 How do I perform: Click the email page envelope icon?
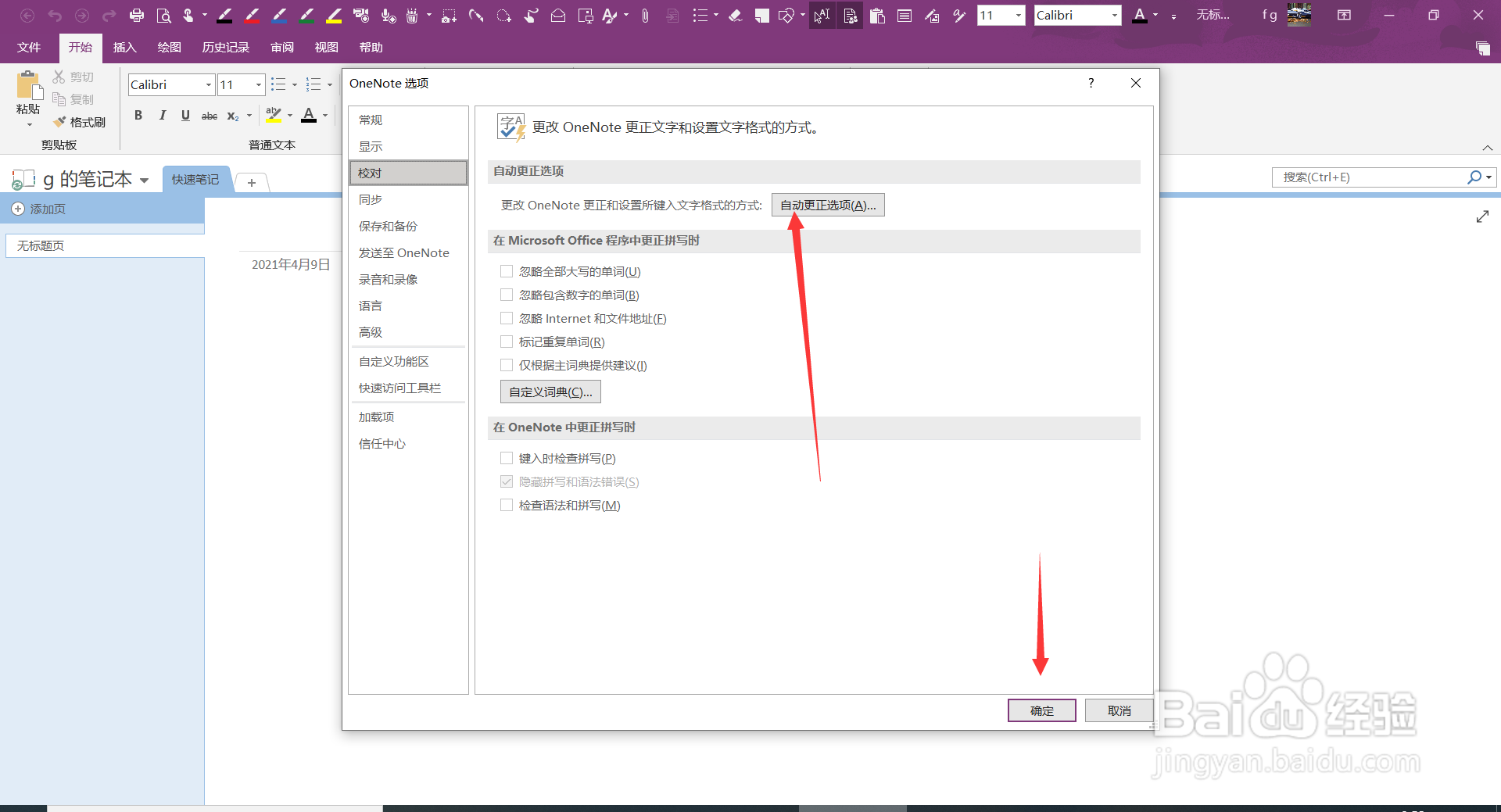point(558,15)
